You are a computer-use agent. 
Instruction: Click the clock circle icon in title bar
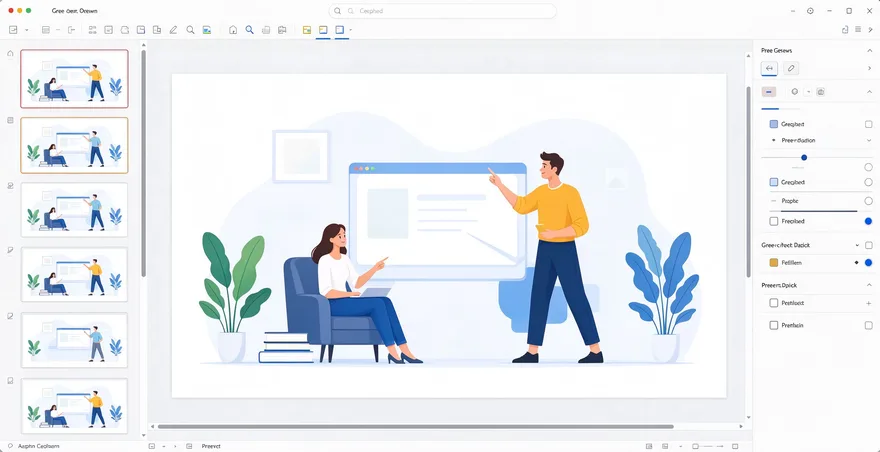[810, 11]
